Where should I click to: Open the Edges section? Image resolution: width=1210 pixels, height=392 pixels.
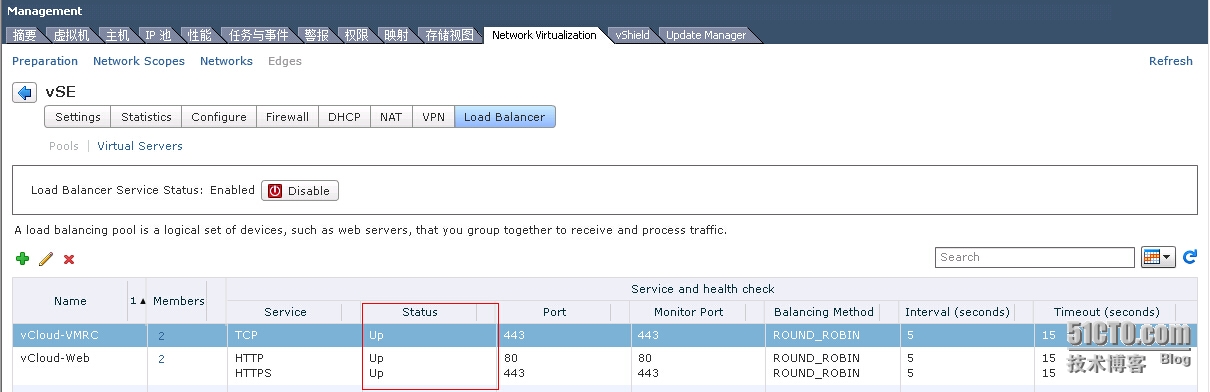(285, 61)
